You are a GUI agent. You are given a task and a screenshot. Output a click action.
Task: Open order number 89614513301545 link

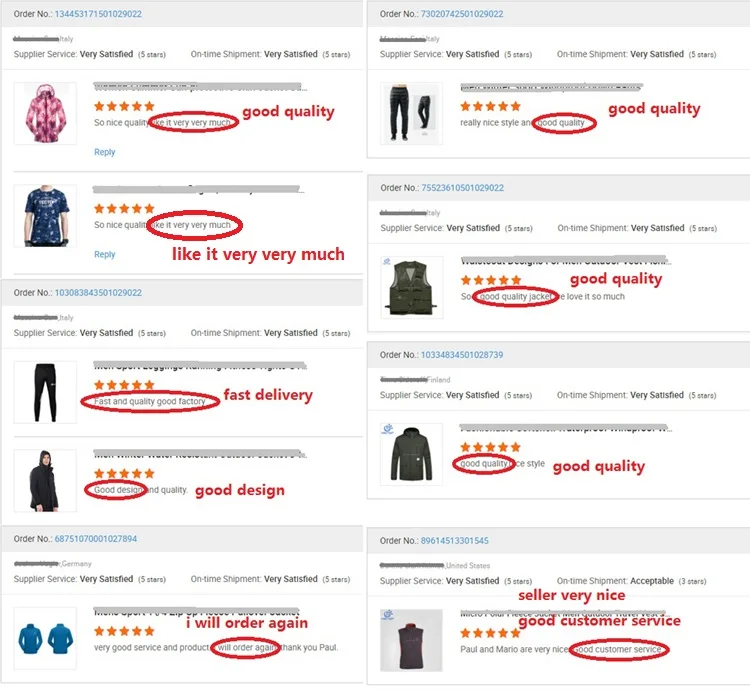point(454,541)
